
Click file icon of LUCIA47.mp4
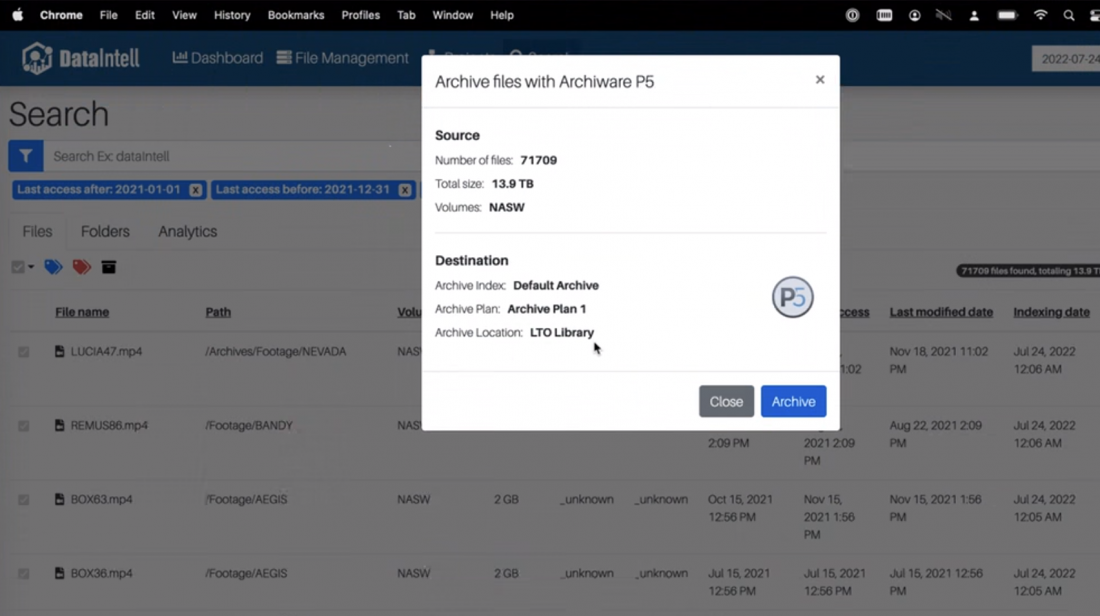60,351
